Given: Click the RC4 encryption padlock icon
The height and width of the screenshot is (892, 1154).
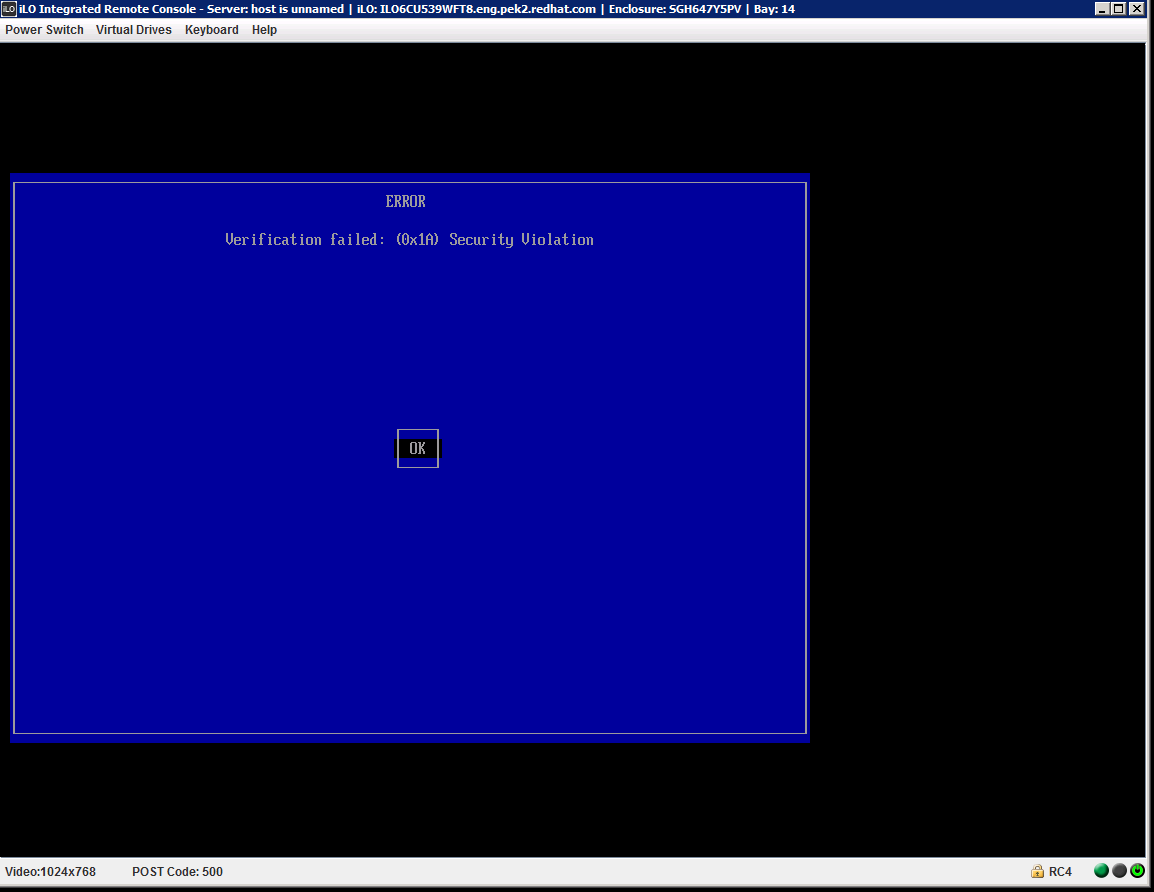Looking at the screenshot, I should (1038, 872).
